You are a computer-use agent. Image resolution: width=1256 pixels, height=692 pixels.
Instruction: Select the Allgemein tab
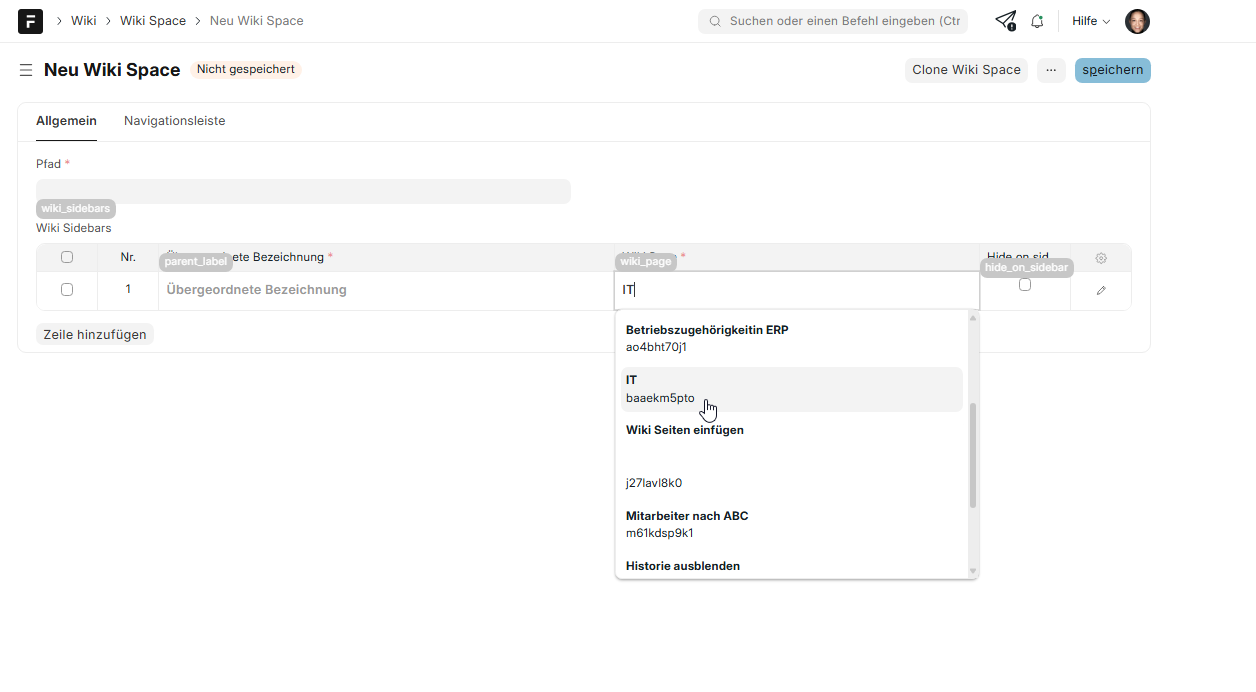pos(66,121)
